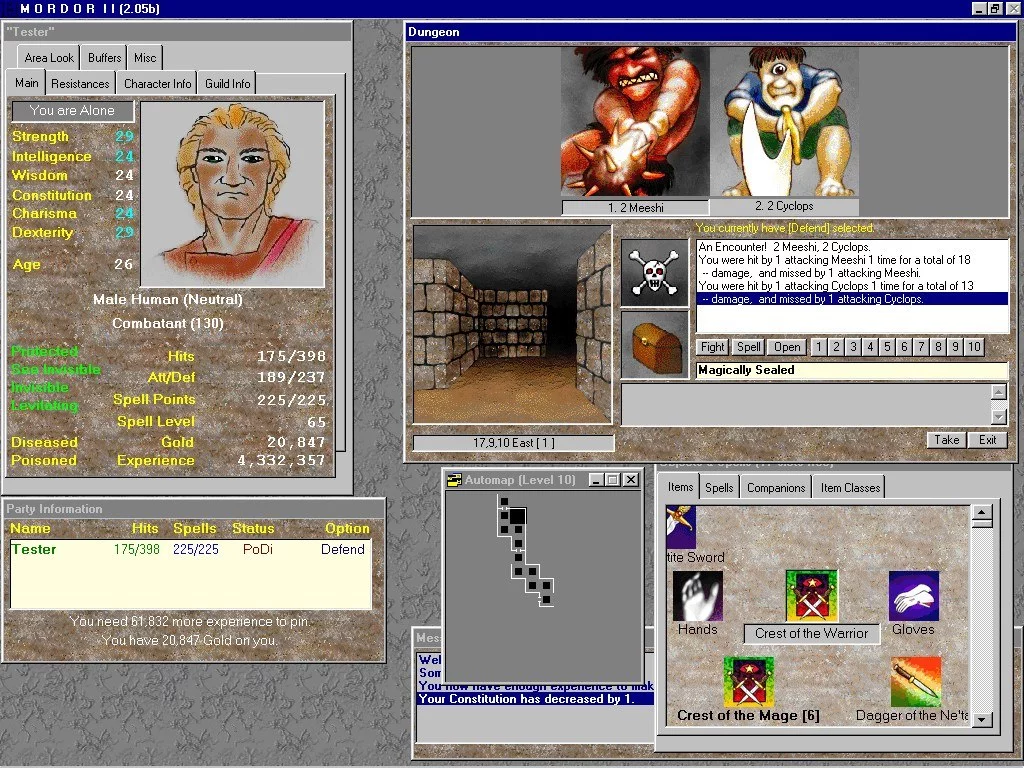Screen dimensions: 1024x768
Task: Open the Companions tab
Action: click(776, 488)
